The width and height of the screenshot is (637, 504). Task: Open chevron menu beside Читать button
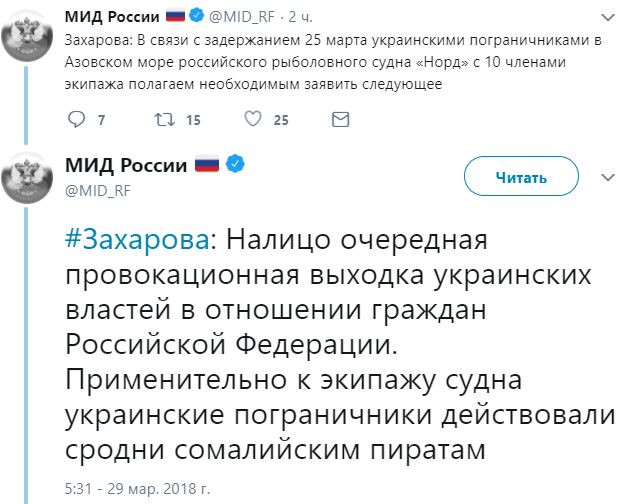[608, 177]
